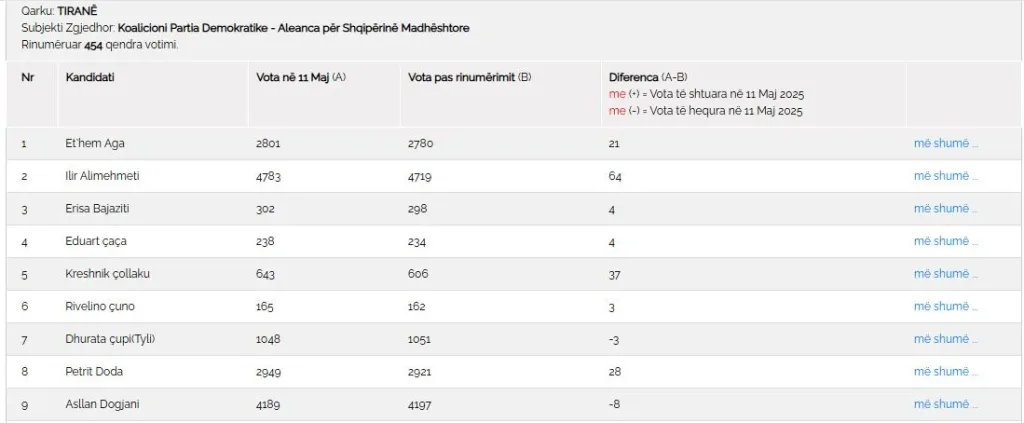Click the difference value -8 cell

click(x=614, y=405)
